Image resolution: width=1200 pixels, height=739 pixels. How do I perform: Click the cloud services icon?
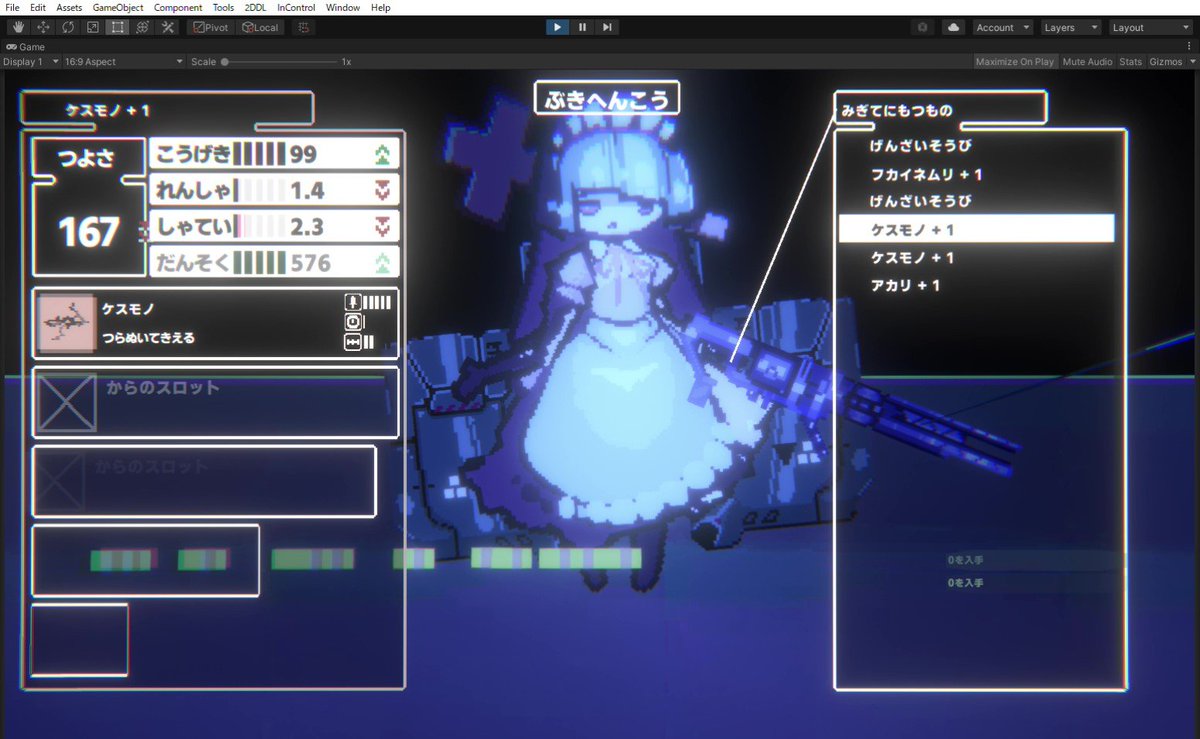click(953, 27)
